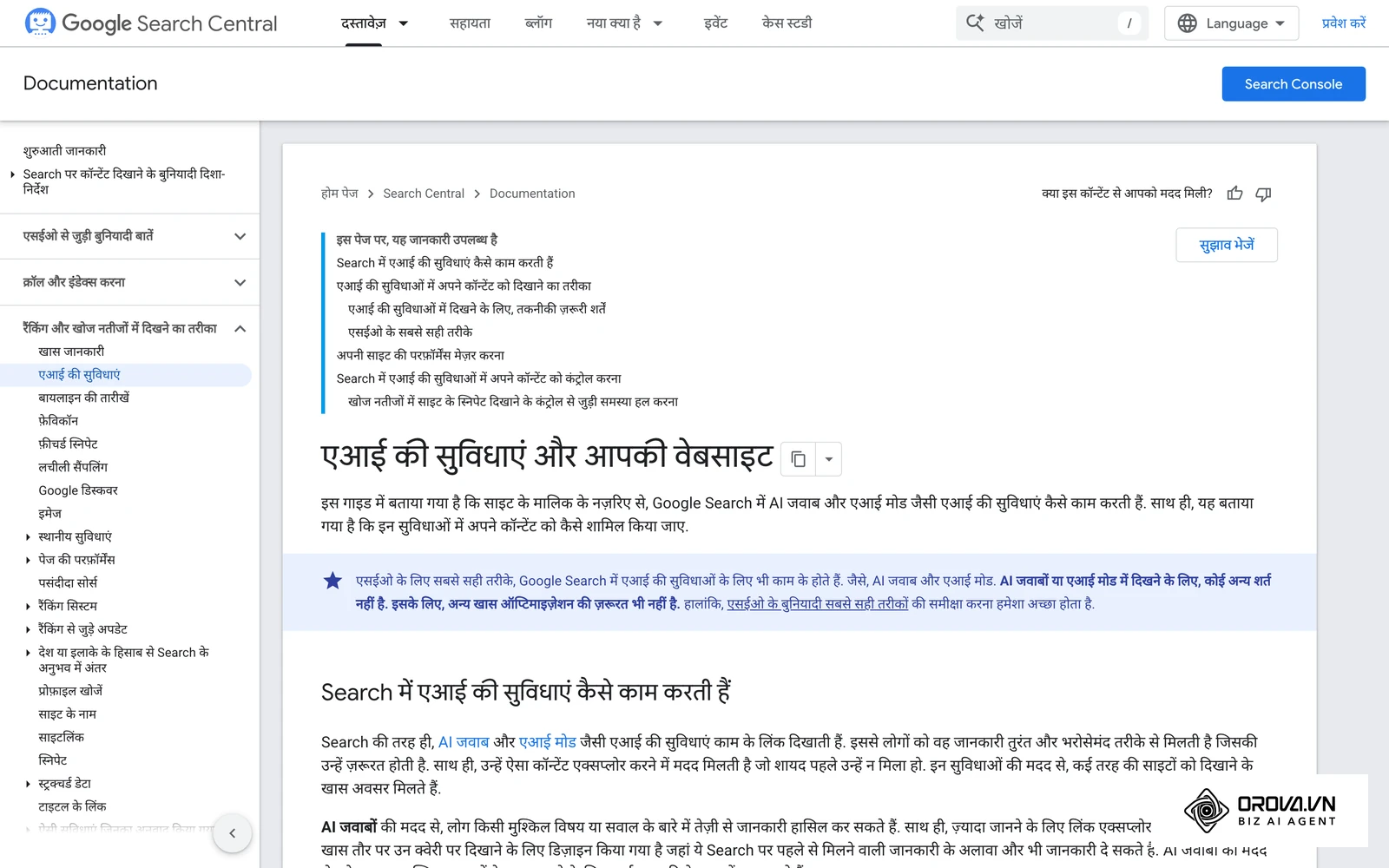Click प्रवेश करें sign-in link

[x=1343, y=23]
